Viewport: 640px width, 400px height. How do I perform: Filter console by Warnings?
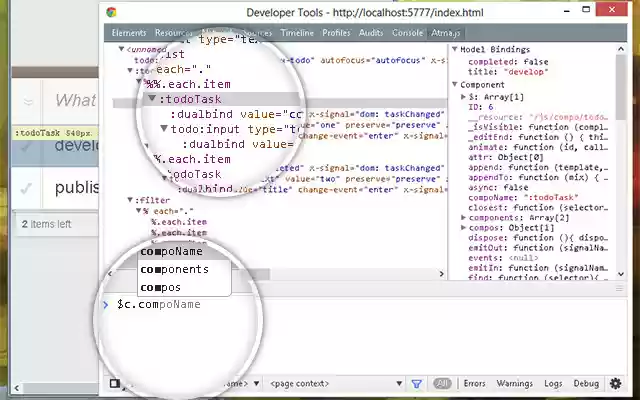515,384
